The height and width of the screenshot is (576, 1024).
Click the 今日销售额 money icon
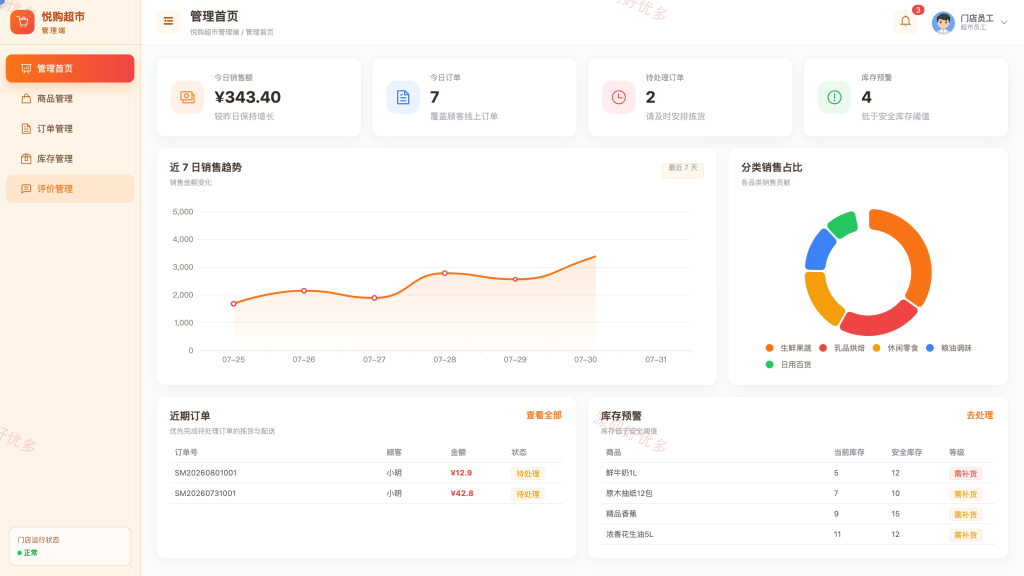point(187,97)
